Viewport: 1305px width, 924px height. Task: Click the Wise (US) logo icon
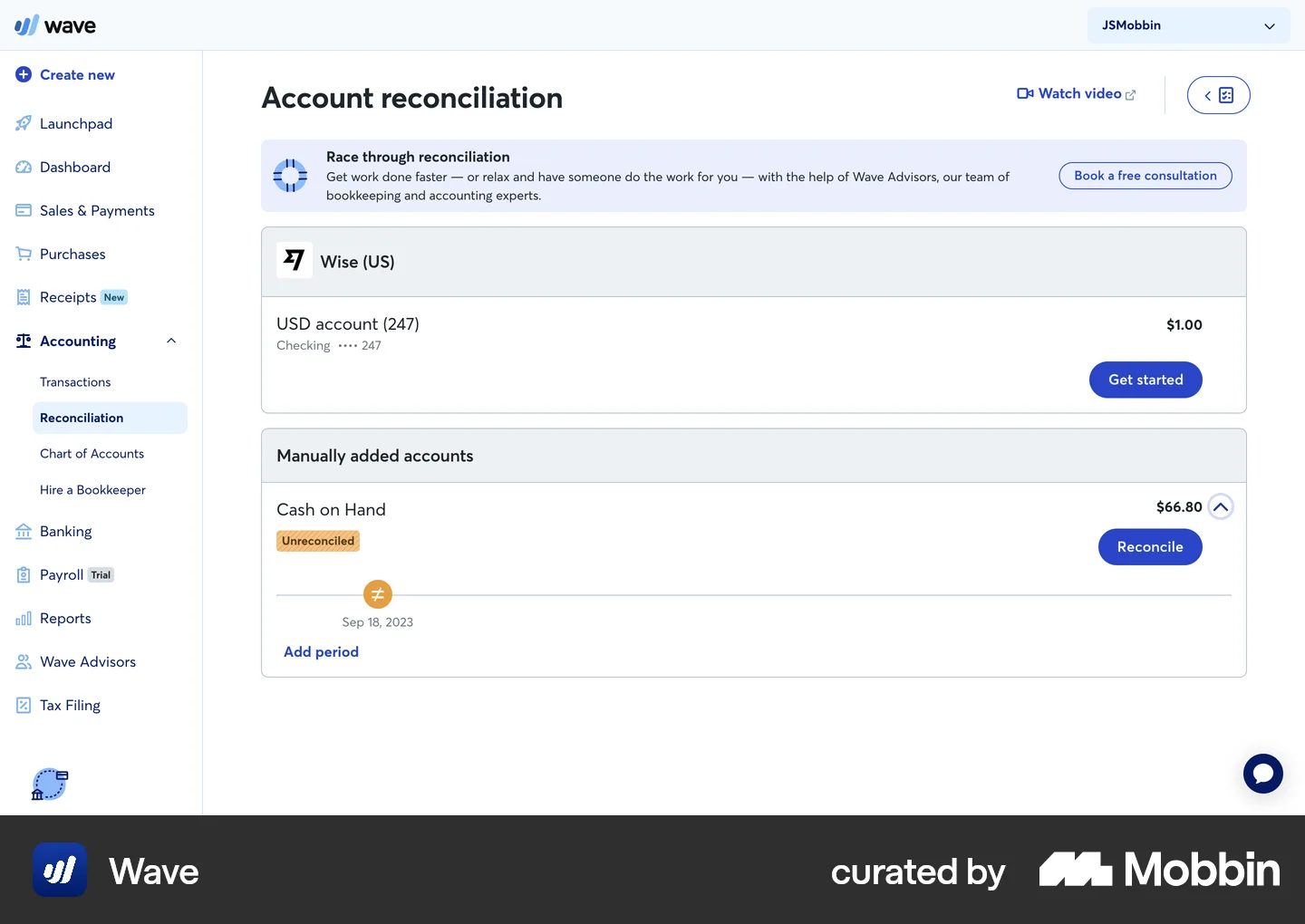pyautogui.click(x=295, y=260)
